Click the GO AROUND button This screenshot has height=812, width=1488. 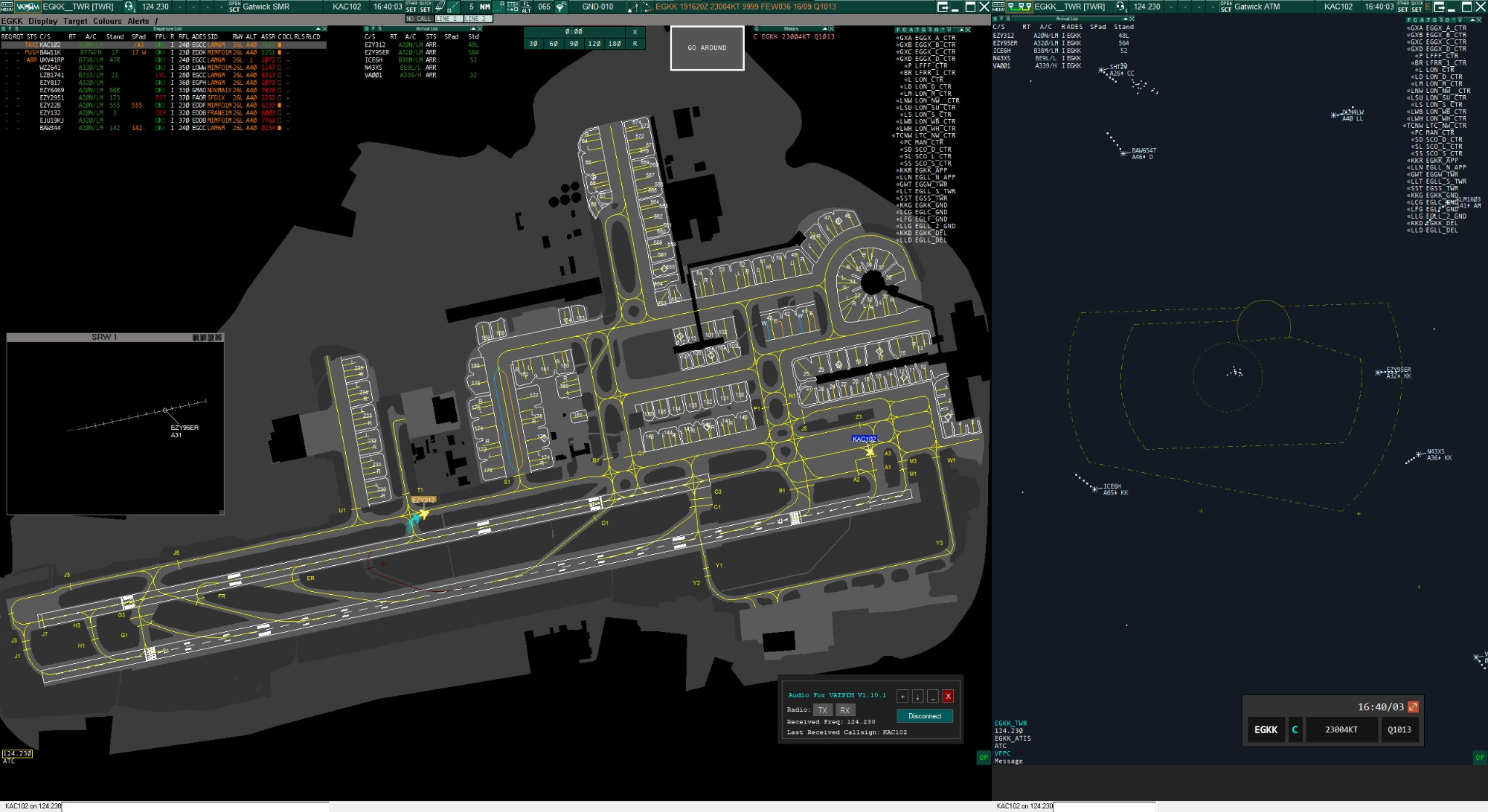707,48
